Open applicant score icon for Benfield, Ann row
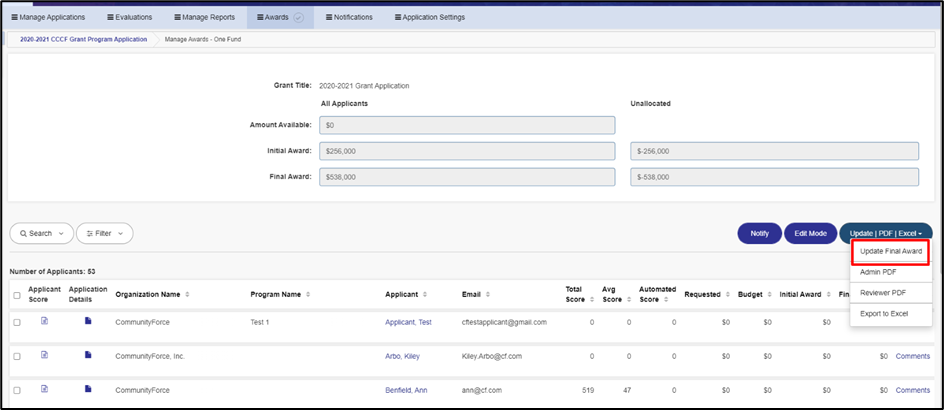The image size is (944, 410). [x=44, y=390]
